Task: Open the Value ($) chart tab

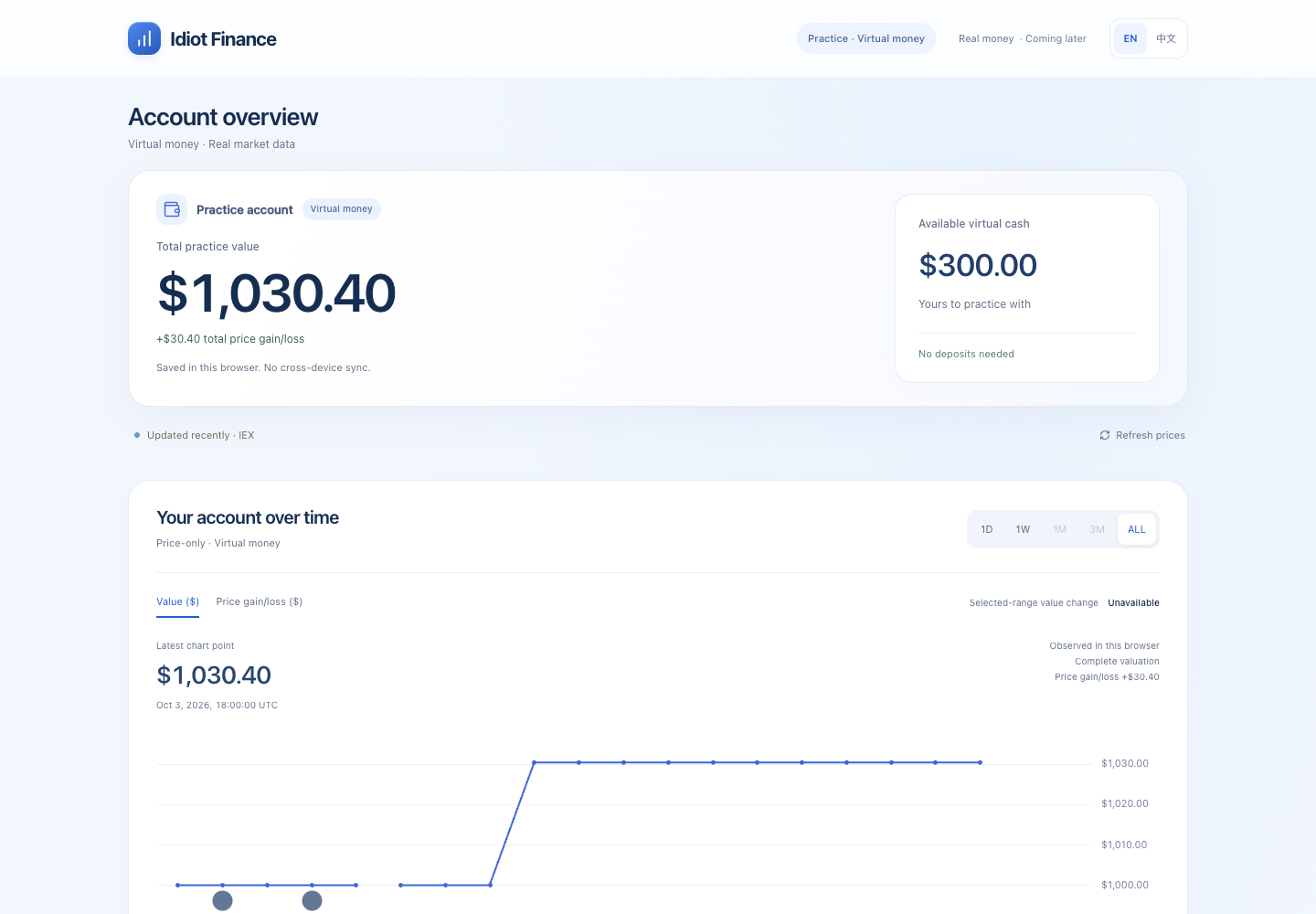Action: click(x=177, y=601)
